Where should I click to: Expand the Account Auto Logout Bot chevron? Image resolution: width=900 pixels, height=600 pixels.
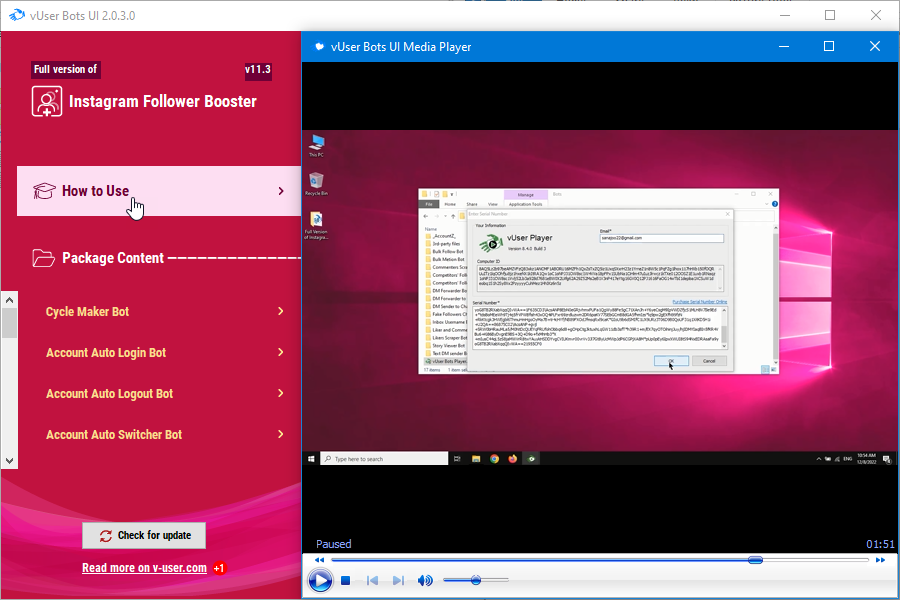[x=281, y=393]
